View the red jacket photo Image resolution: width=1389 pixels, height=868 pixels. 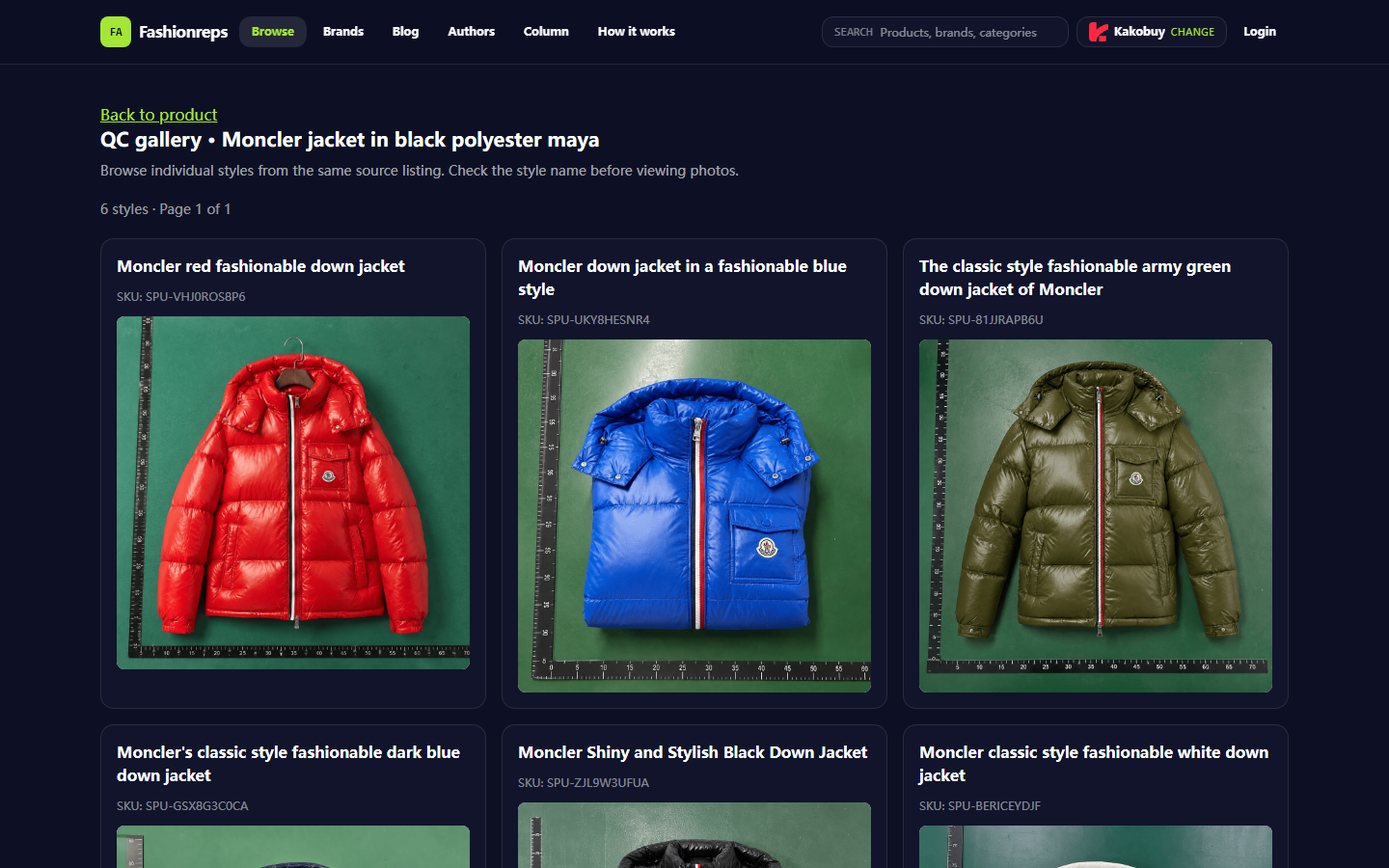(x=293, y=493)
